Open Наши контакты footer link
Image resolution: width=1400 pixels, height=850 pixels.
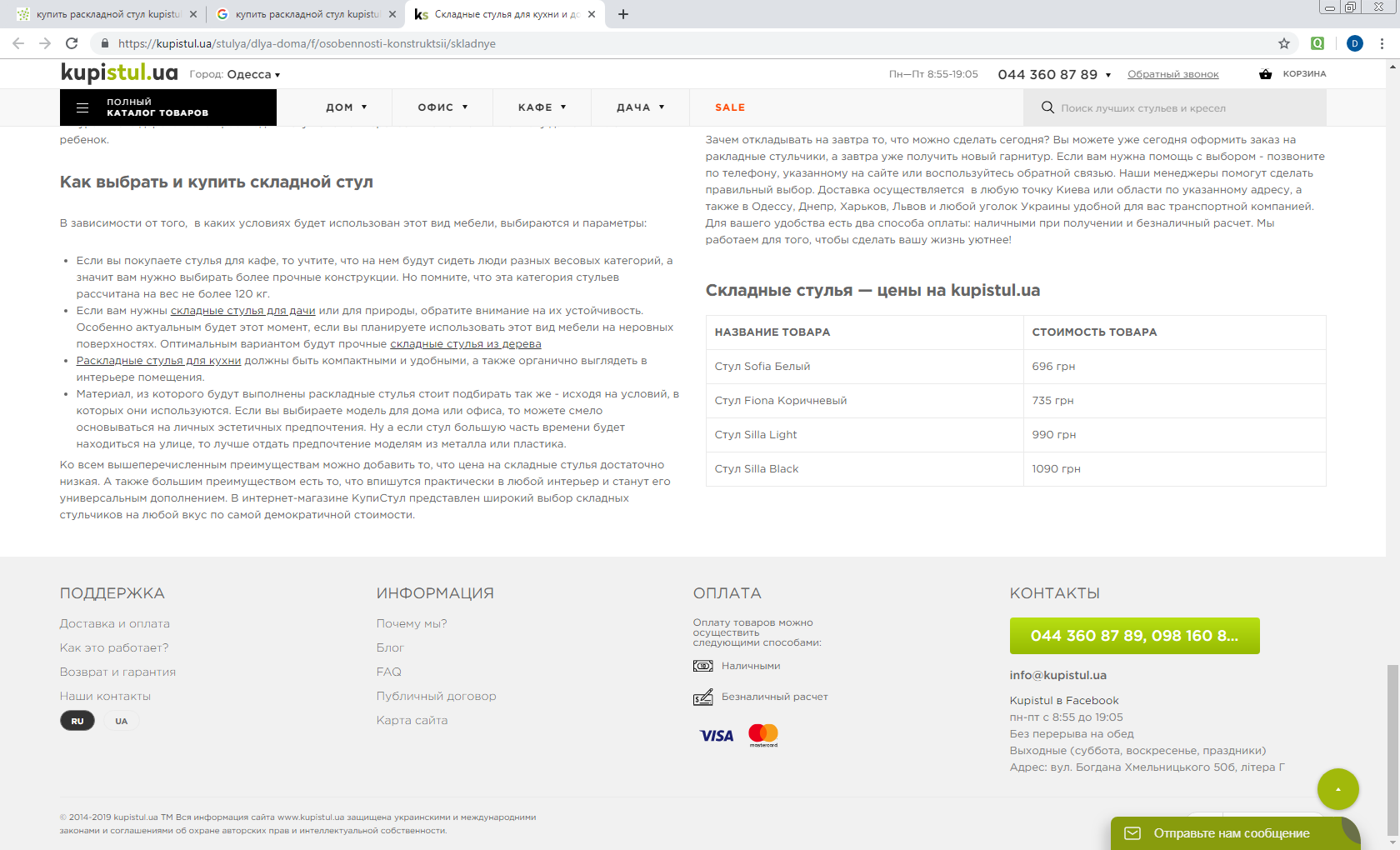[105, 696]
